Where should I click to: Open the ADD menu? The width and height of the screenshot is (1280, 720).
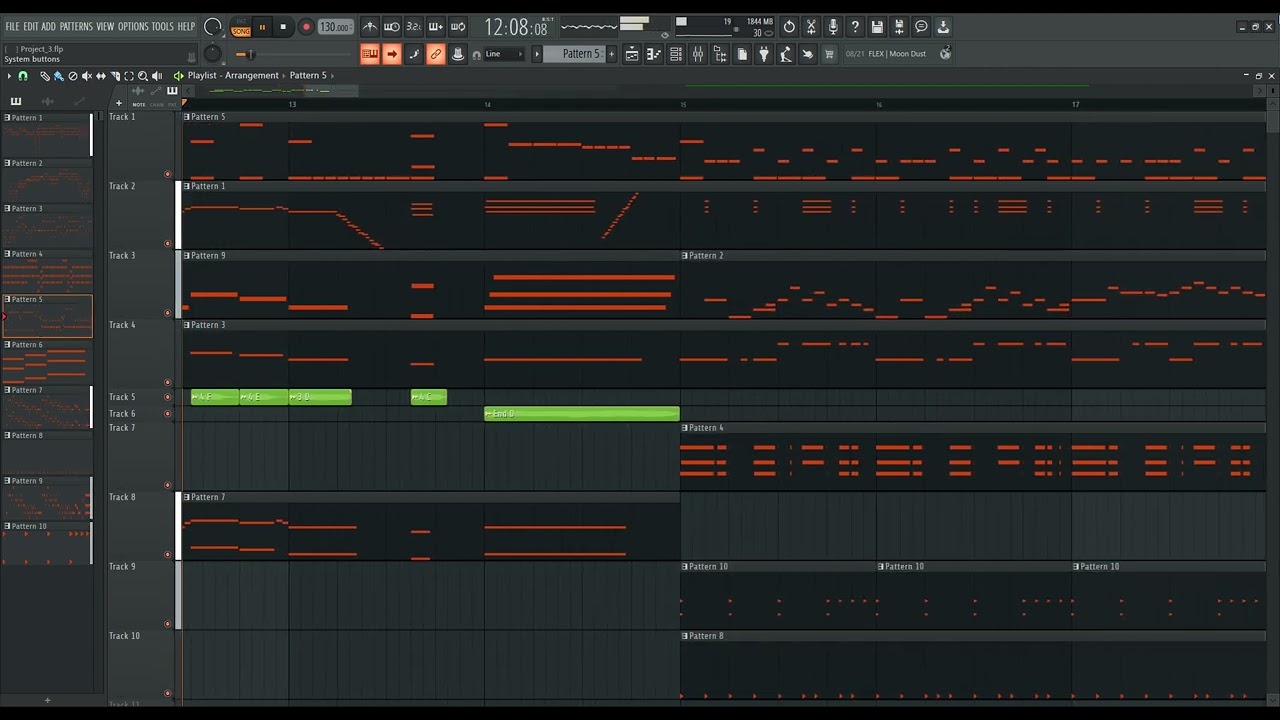[49, 26]
